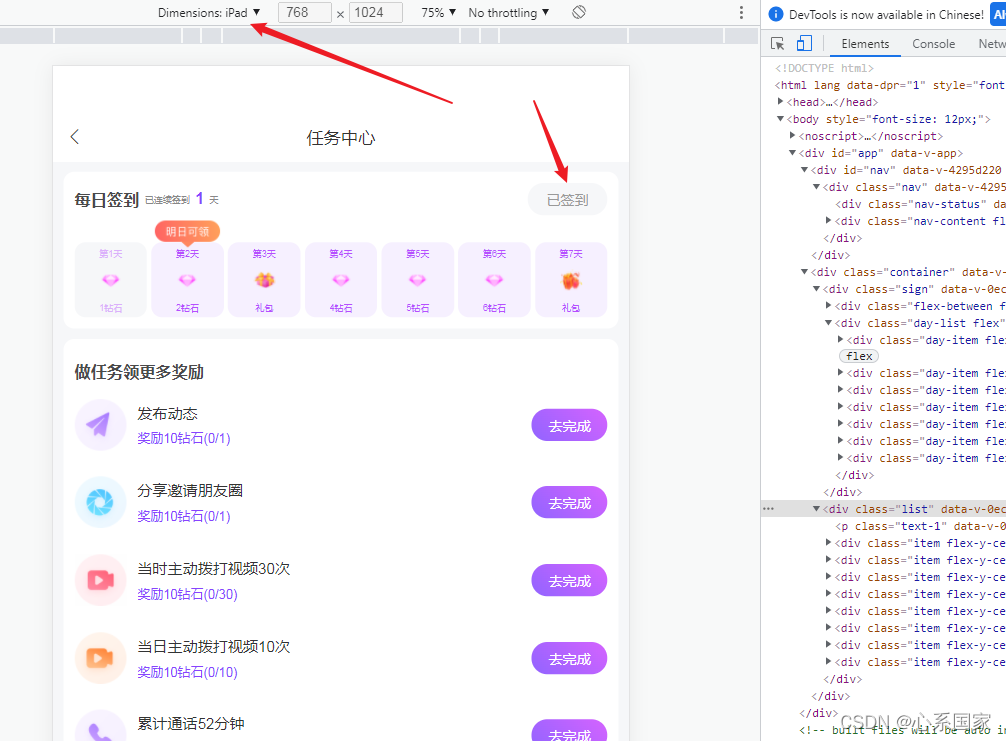
Task: Click the 768 width input field
Action: click(x=304, y=12)
